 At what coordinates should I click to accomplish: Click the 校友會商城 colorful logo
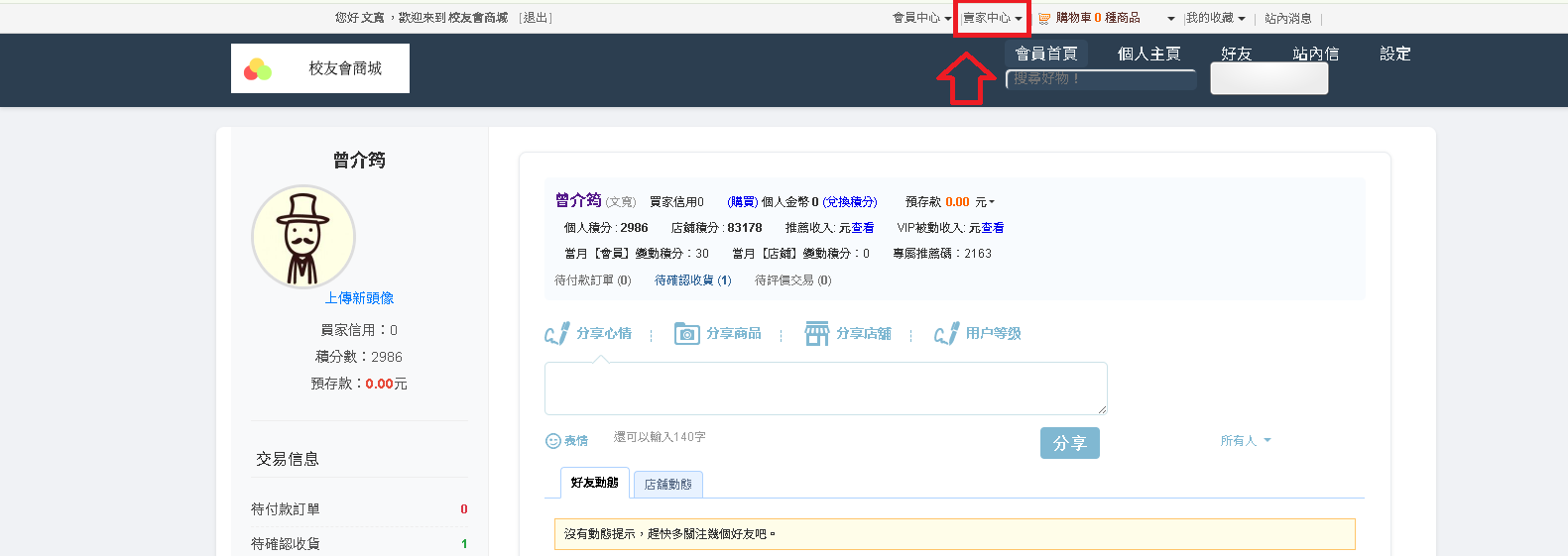point(258,68)
